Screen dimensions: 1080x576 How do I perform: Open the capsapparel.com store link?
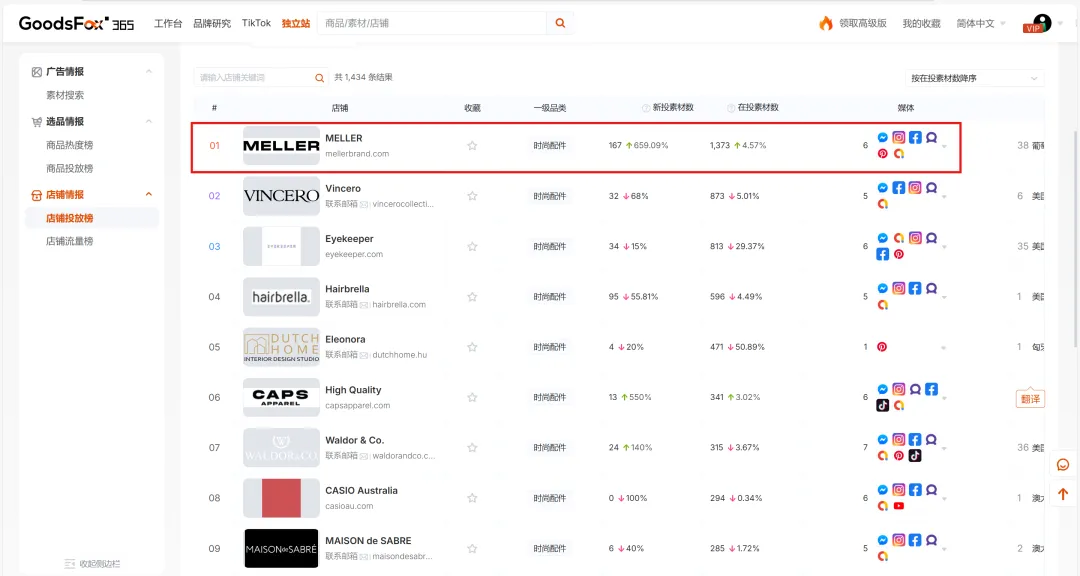point(357,405)
